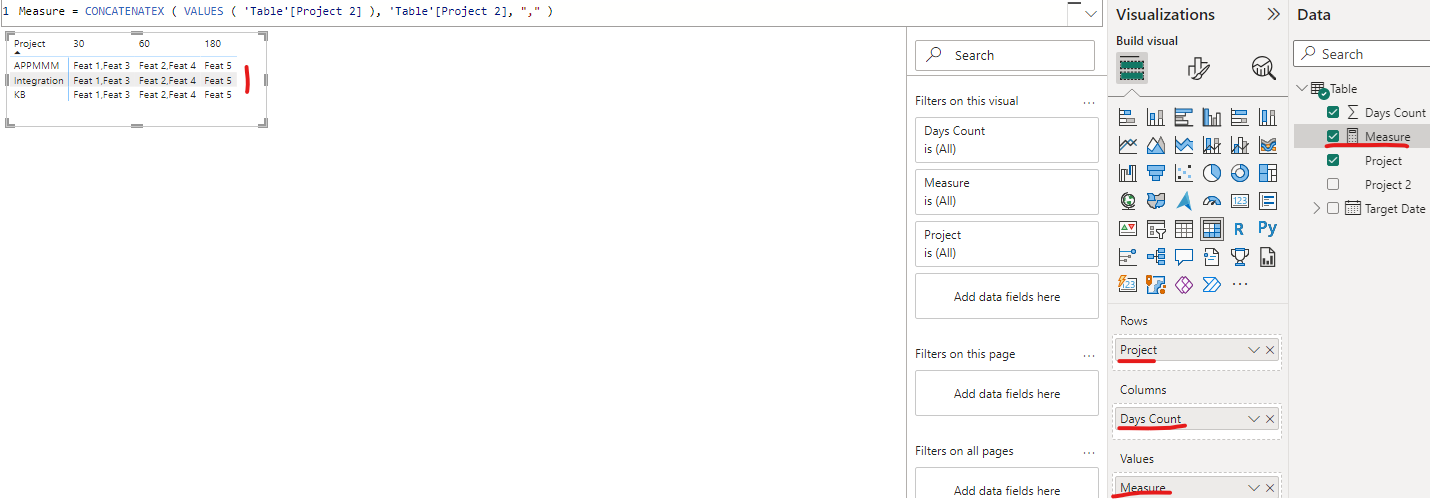Add the Power Apps visual
The height and width of the screenshot is (499, 1430).
point(1184,285)
